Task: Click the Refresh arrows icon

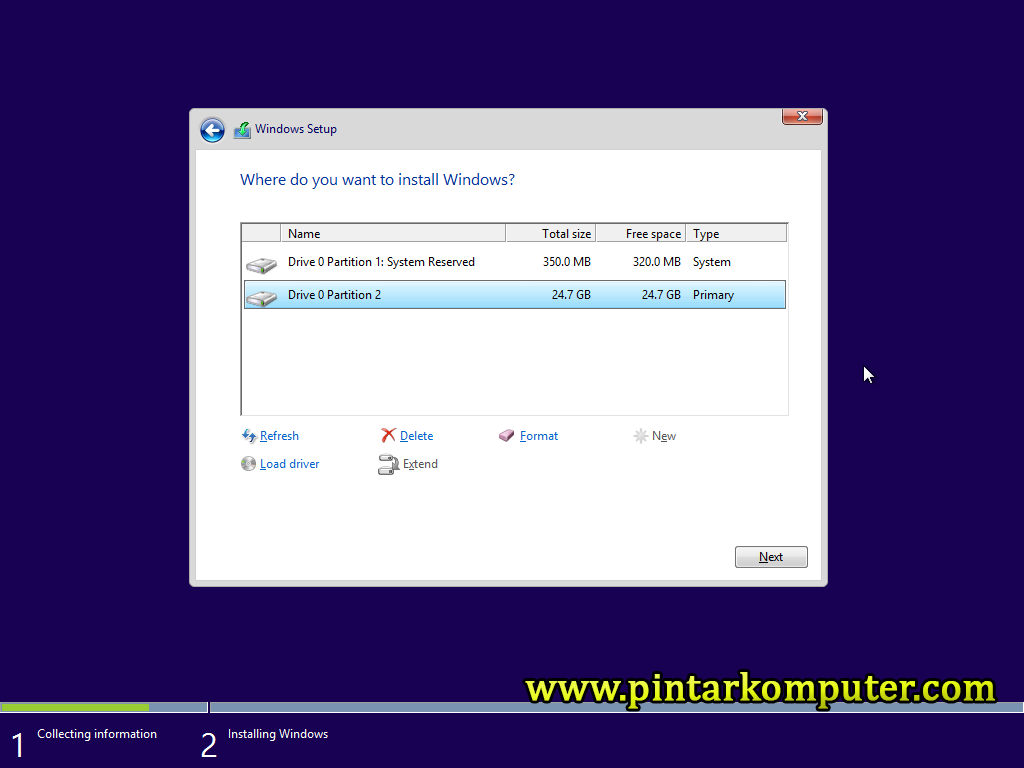Action: pyautogui.click(x=249, y=436)
